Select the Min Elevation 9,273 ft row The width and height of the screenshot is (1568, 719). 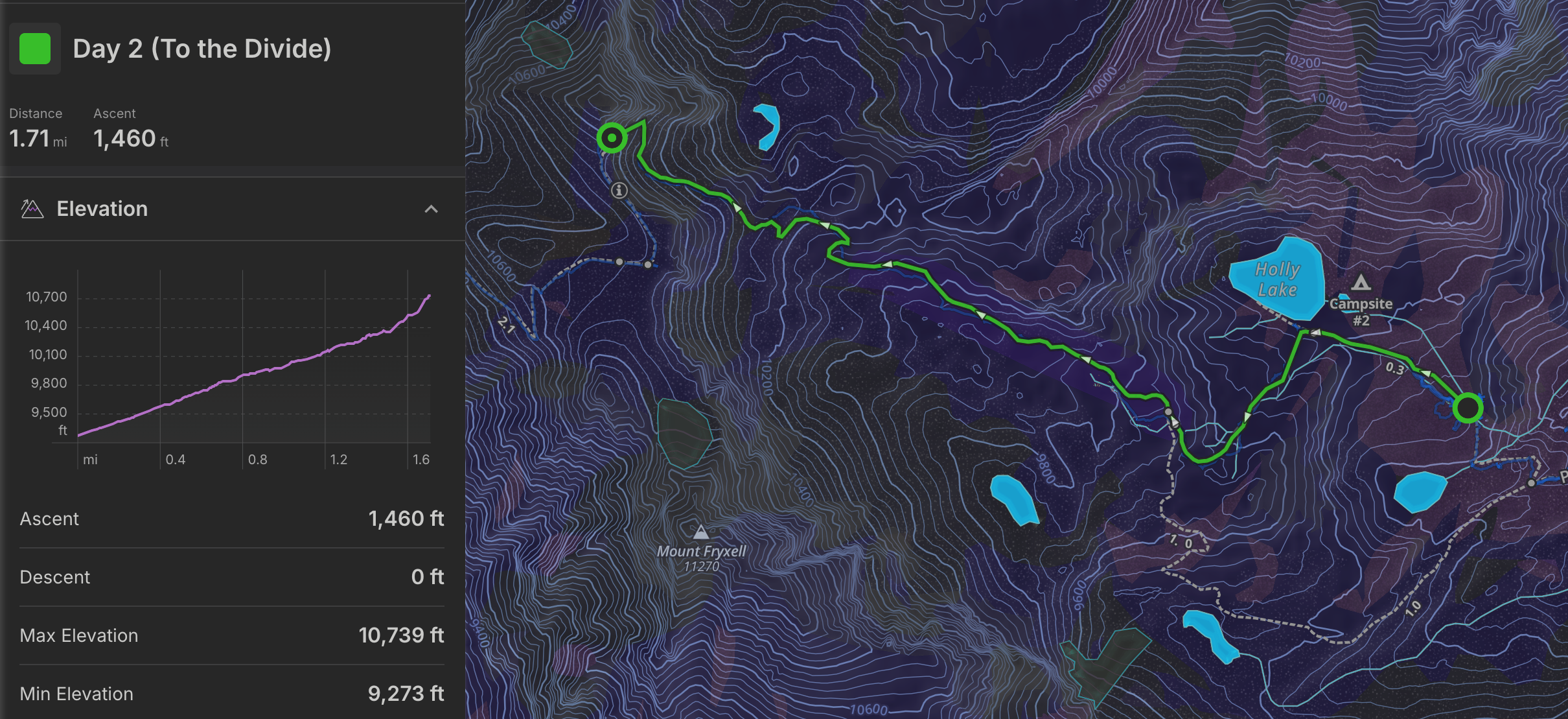(x=231, y=694)
